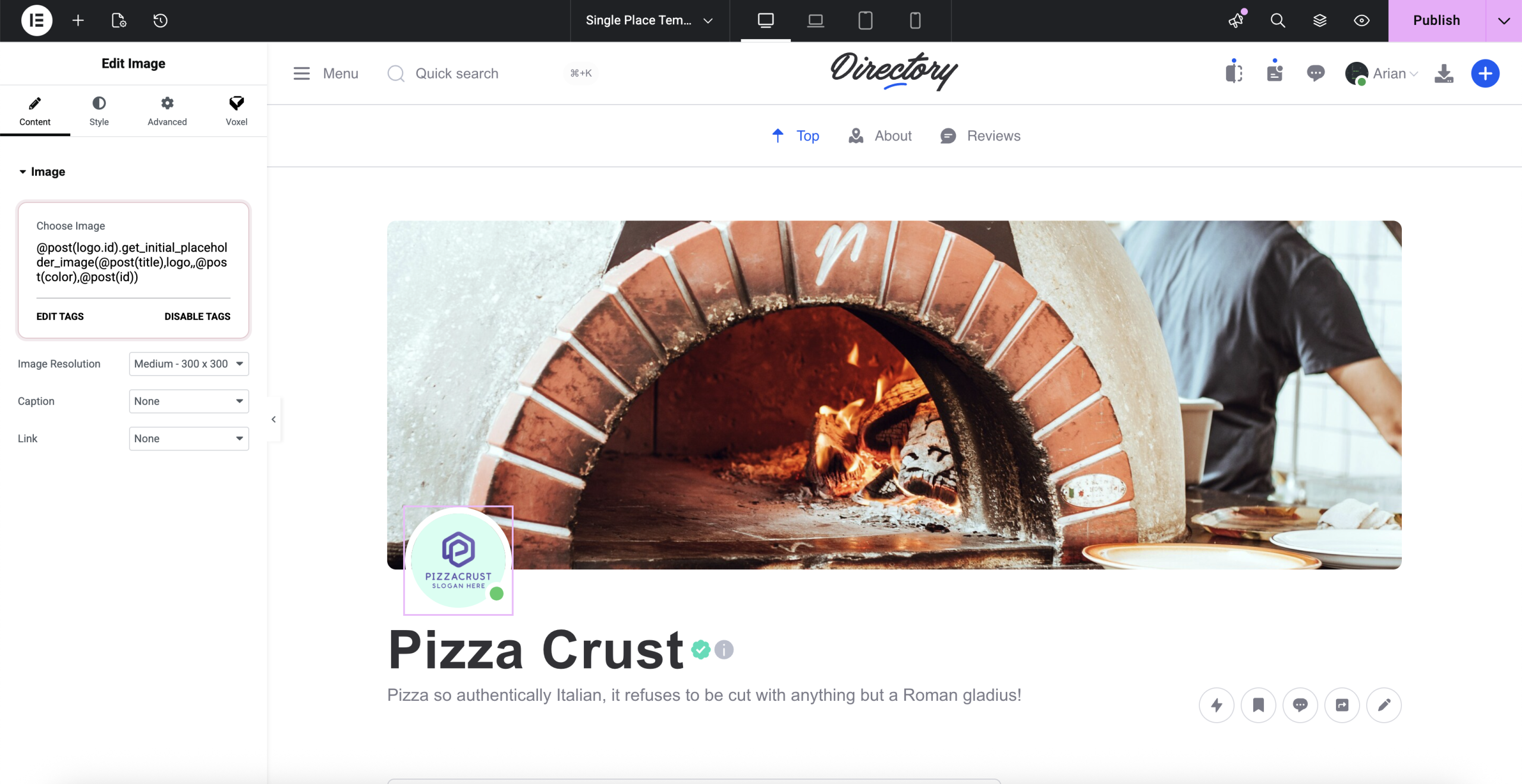Viewport: 1522px width, 784px height.
Task: Switch to the Voxel tab
Action: tap(236, 111)
